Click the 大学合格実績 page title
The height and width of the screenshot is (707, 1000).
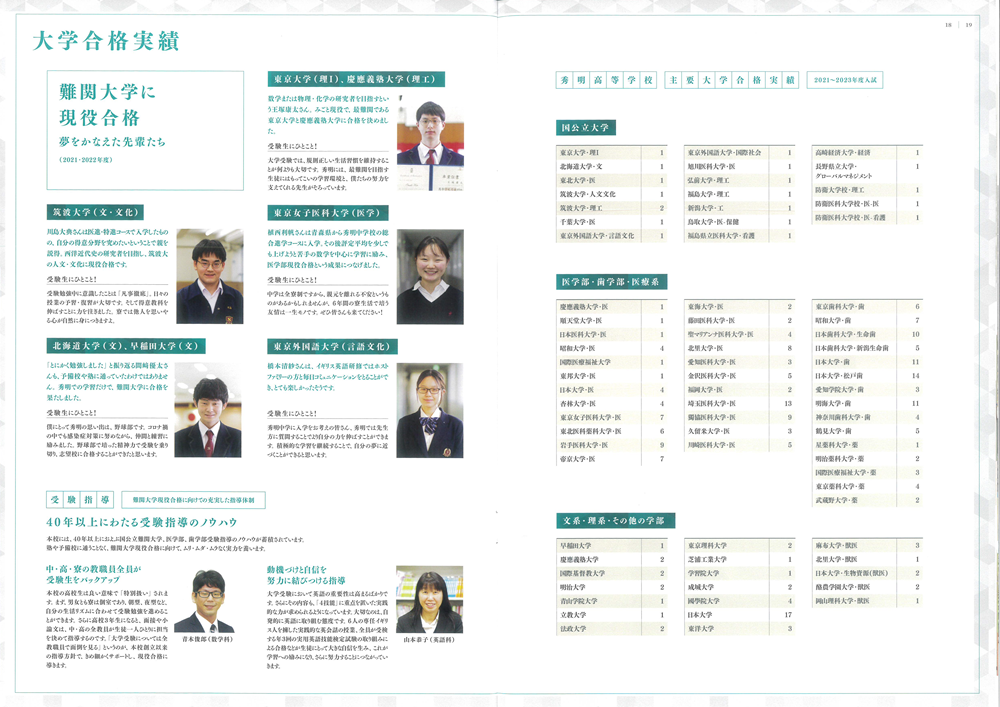coord(106,41)
